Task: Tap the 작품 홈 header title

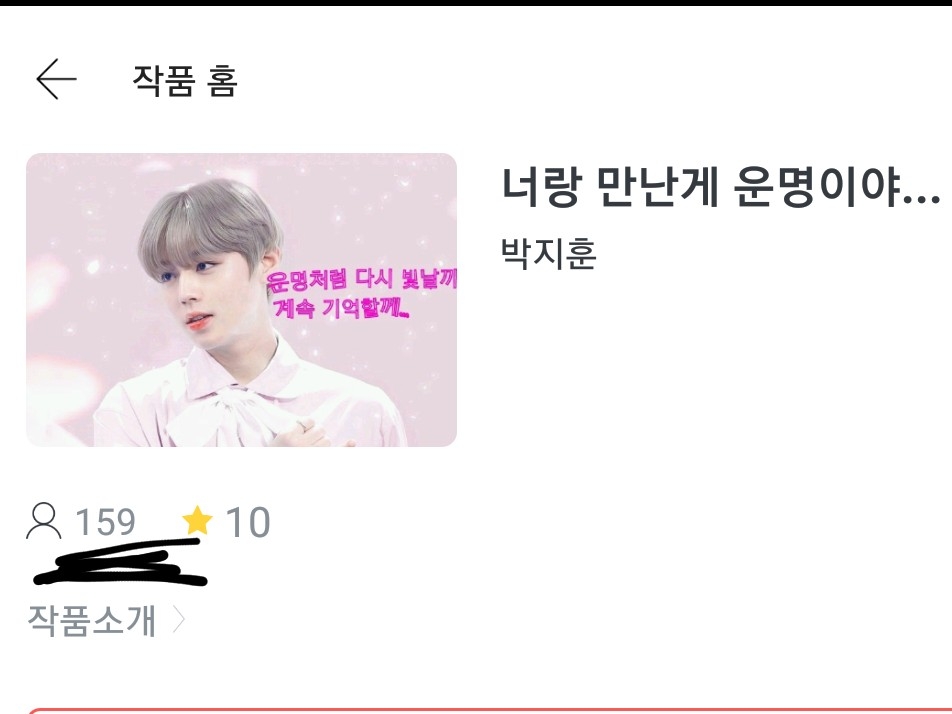Action: tap(185, 80)
